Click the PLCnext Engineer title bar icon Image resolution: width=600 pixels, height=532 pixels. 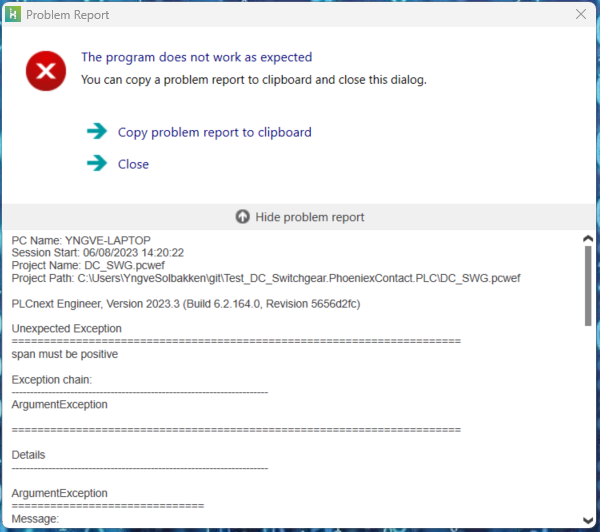click(x=12, y=15)
